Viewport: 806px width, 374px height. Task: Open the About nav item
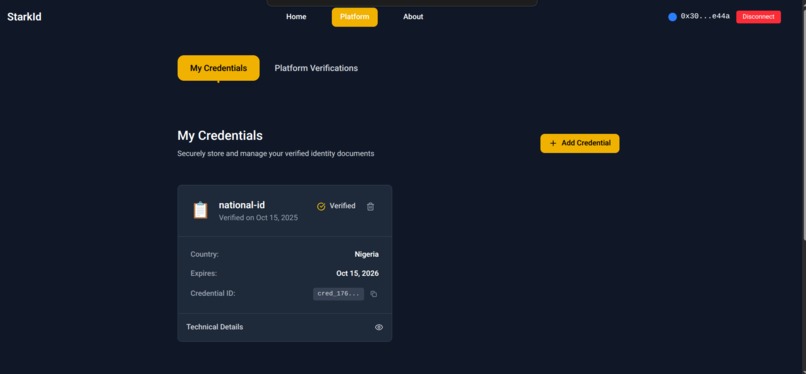pos(413,17)
